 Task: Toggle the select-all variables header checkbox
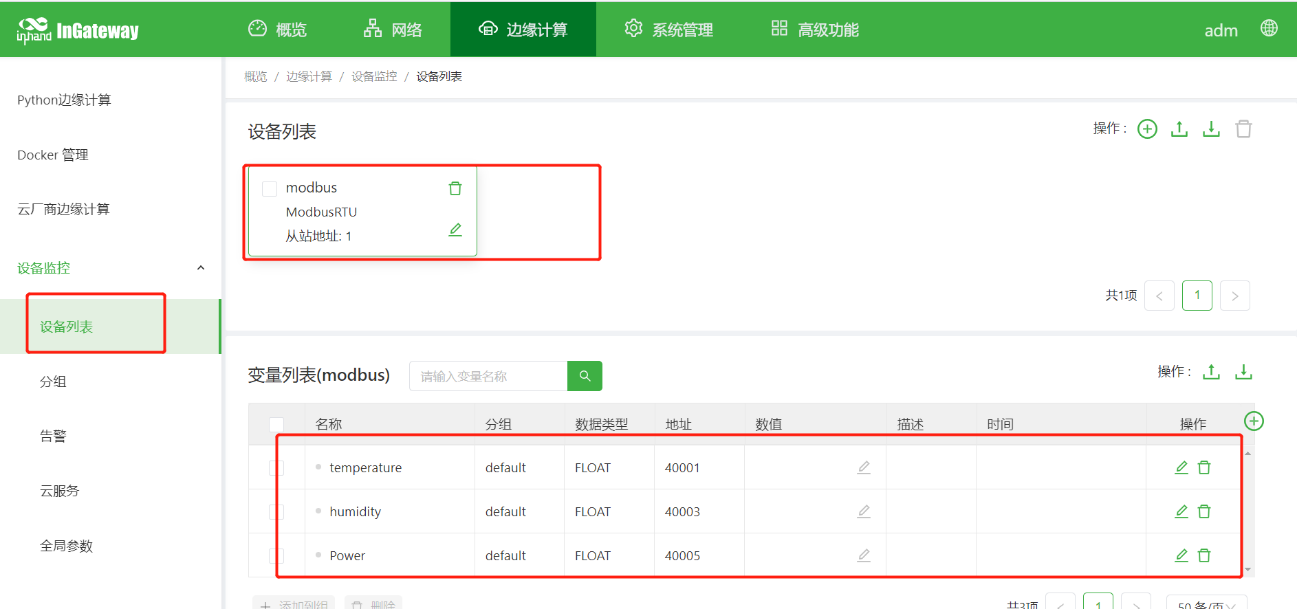tap(277, 424)
